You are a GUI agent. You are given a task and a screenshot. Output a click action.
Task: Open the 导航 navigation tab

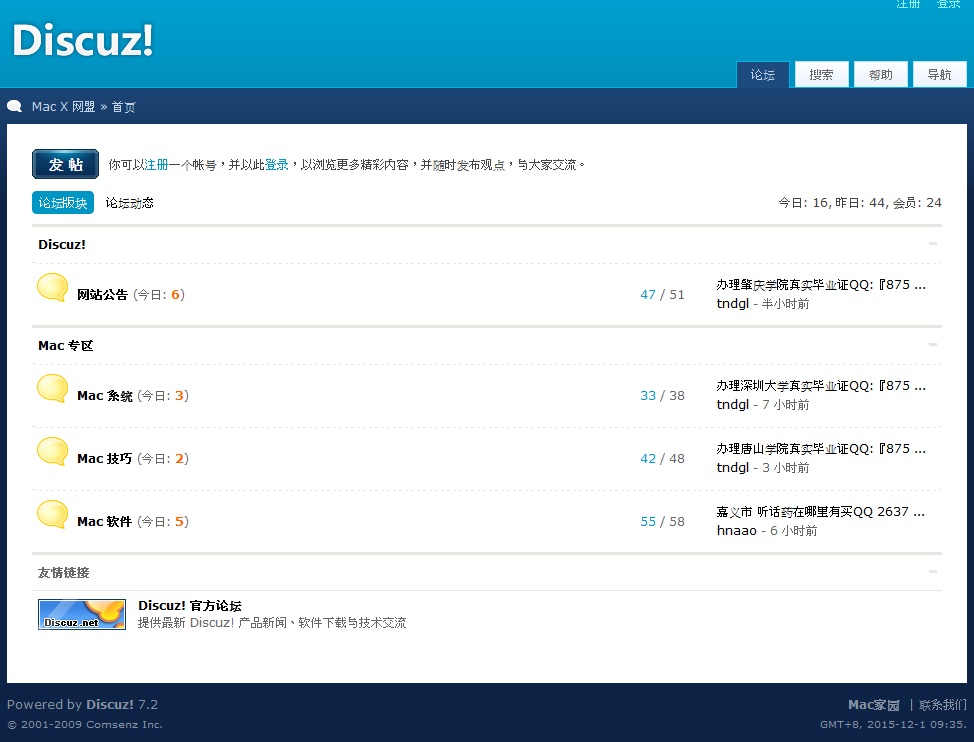[939, 75]
